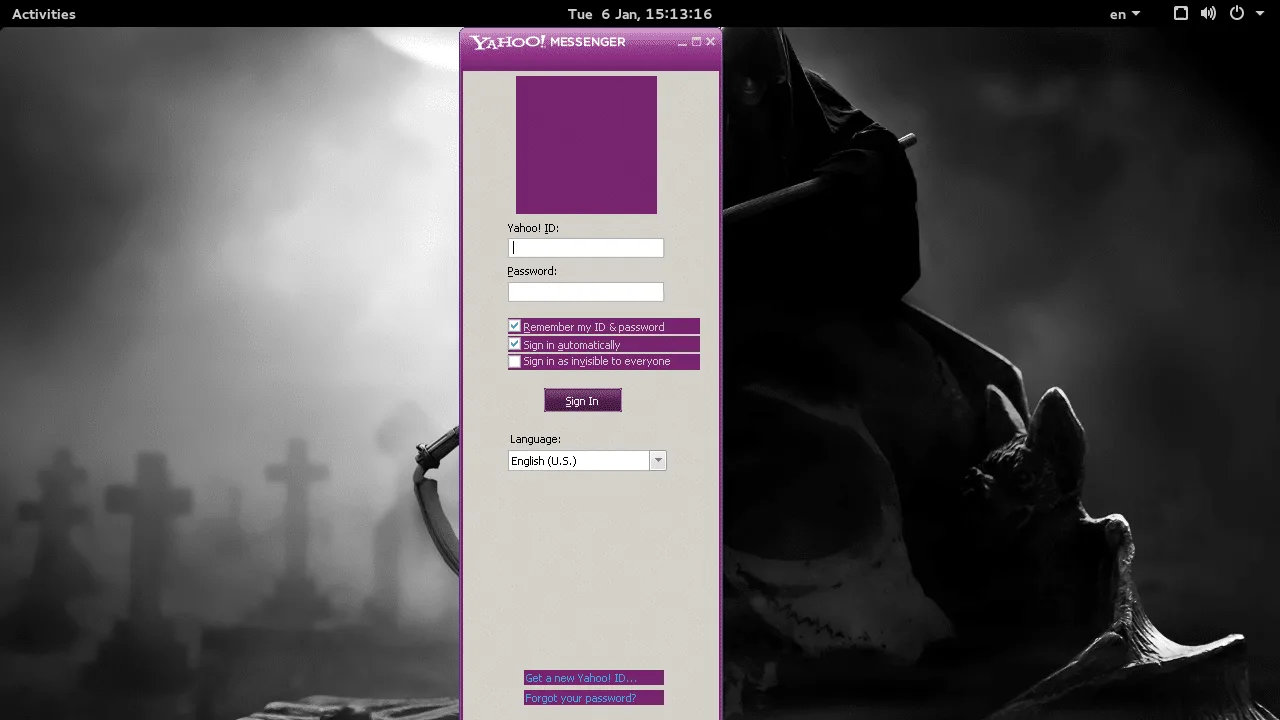Click the purple avatar display image
This screenshot has width=1280, height=720.
coord(586,145)
